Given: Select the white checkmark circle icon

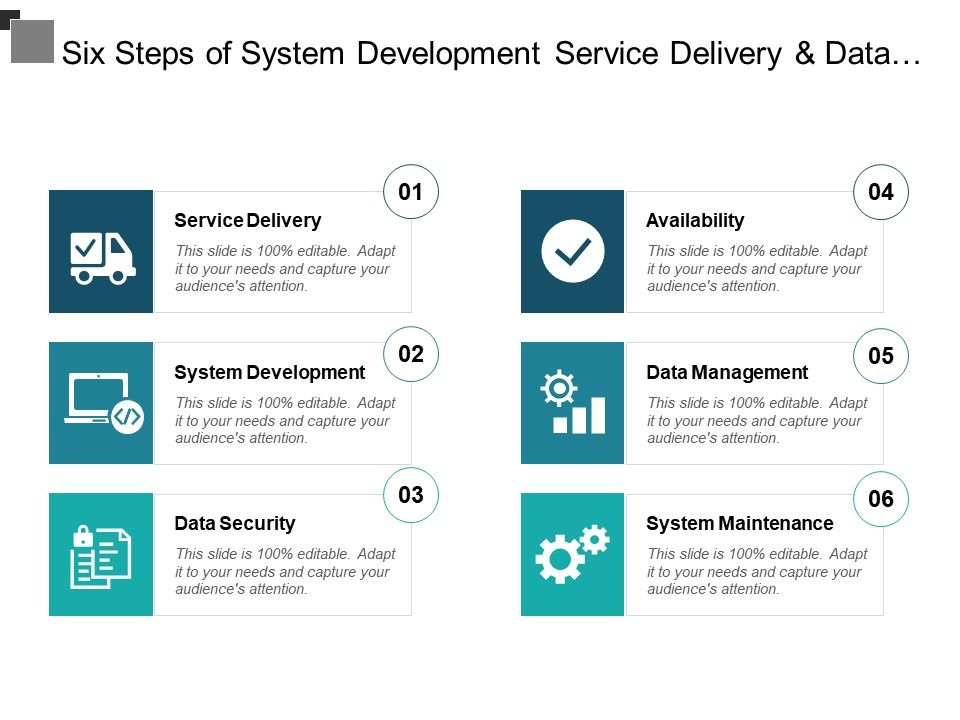Looking at the screenshot, I should [x=572, y=251].
